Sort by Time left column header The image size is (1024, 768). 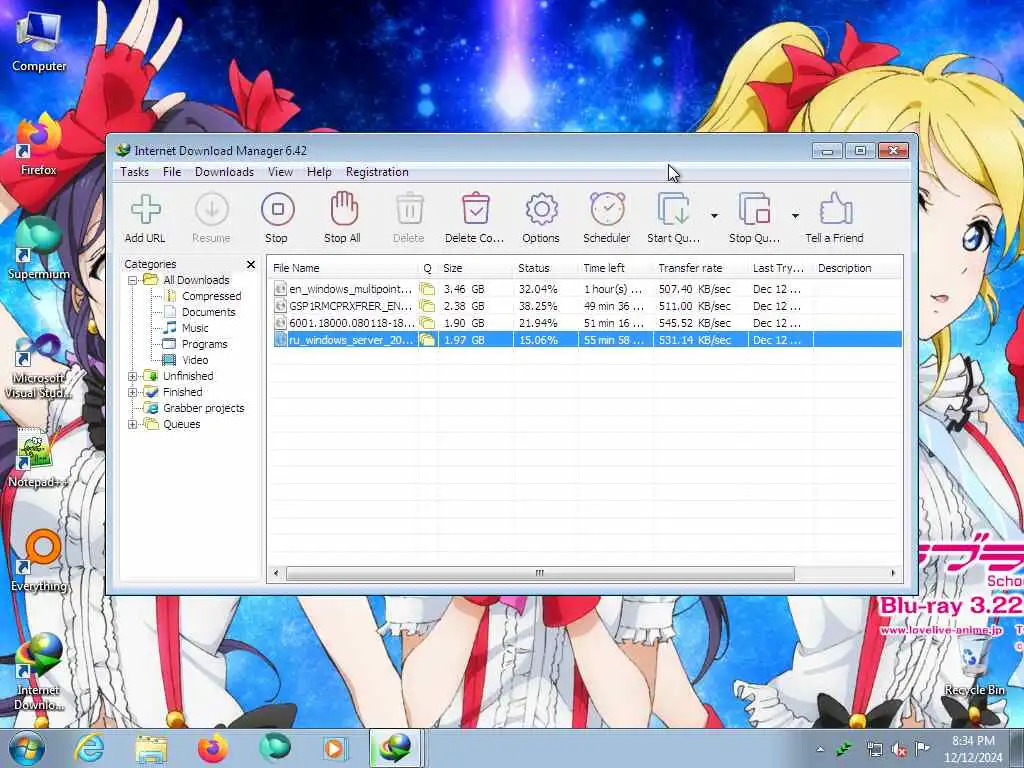click(615, 268)
